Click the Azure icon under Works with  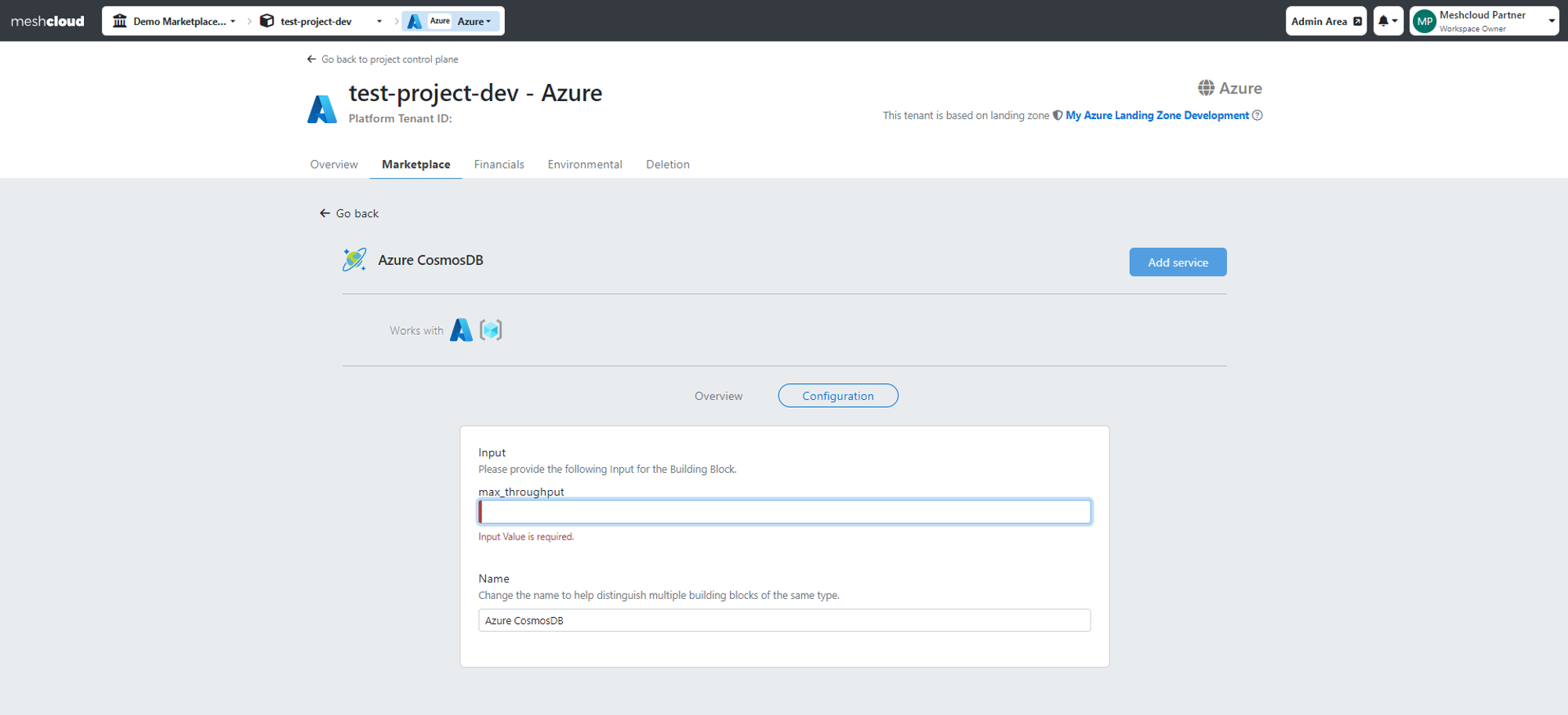(x=462, y=330)
